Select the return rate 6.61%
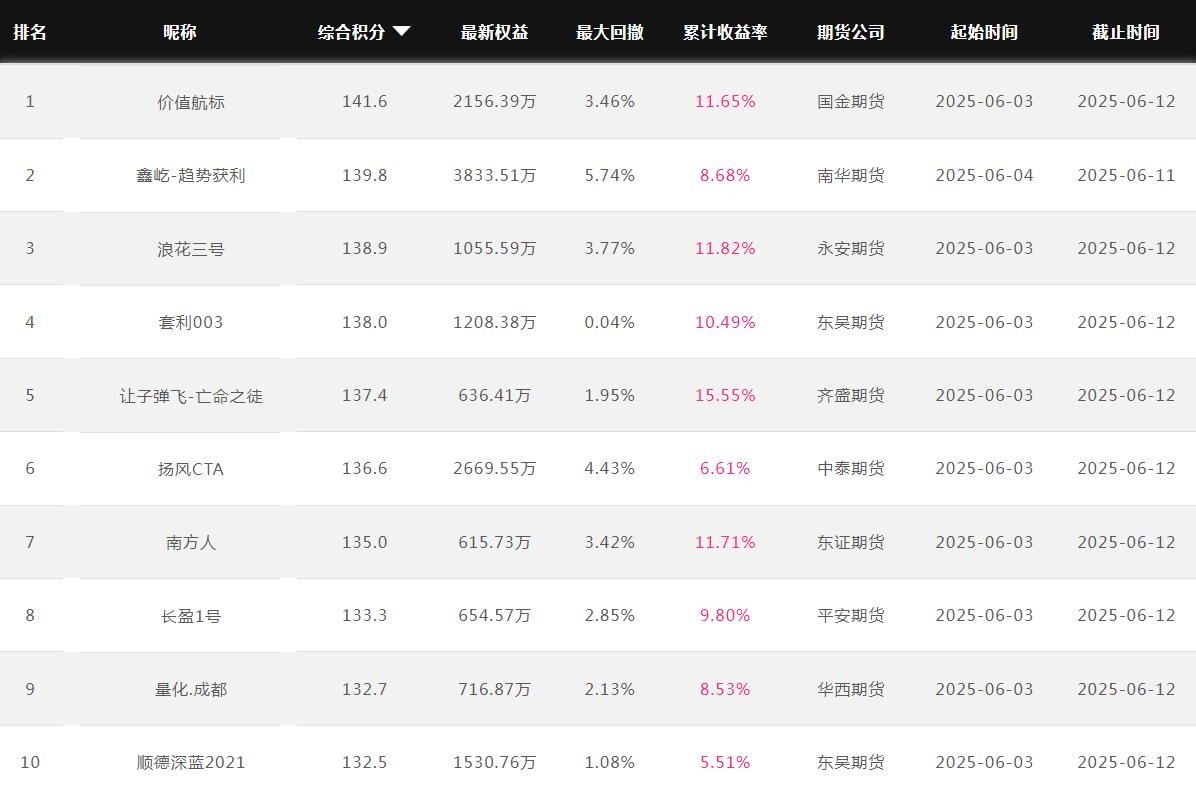Image resolution: width=1196 pixels, height=795 pixels. 725,468
